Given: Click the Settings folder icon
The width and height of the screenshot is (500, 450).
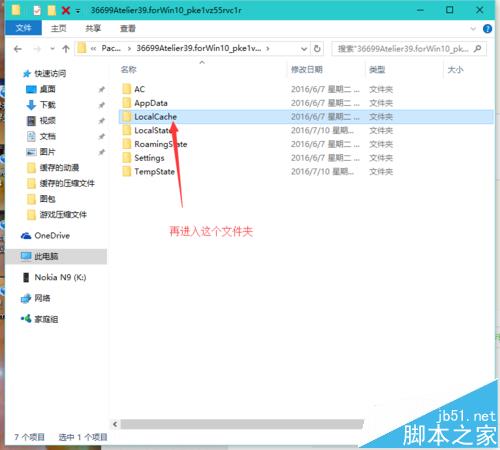Looking at the screenshot, I should coord(127,158).
